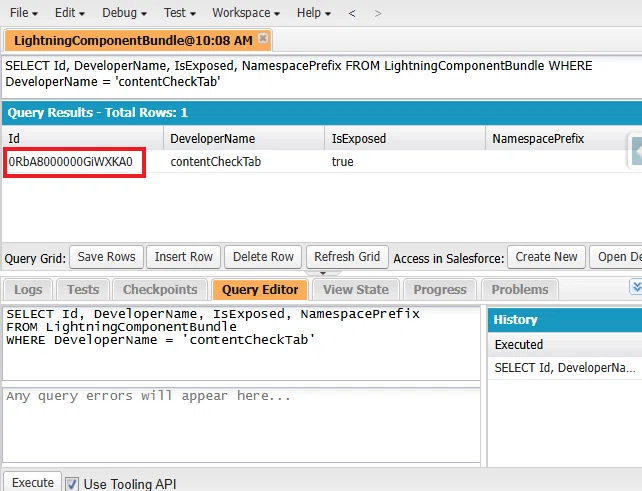Switch to the Query Editor tab
The width and height of the screenshot is (642, 491).
(x=260, y=290)
